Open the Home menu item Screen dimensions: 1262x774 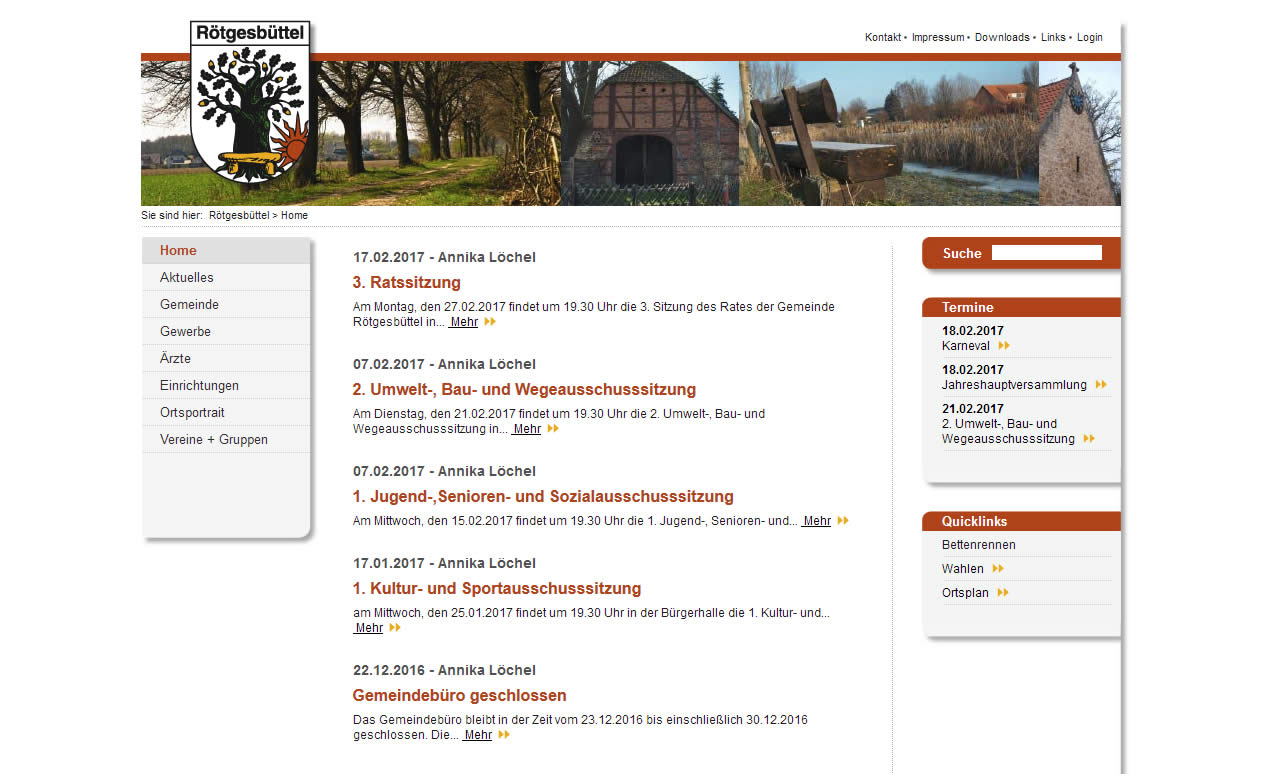226,251
